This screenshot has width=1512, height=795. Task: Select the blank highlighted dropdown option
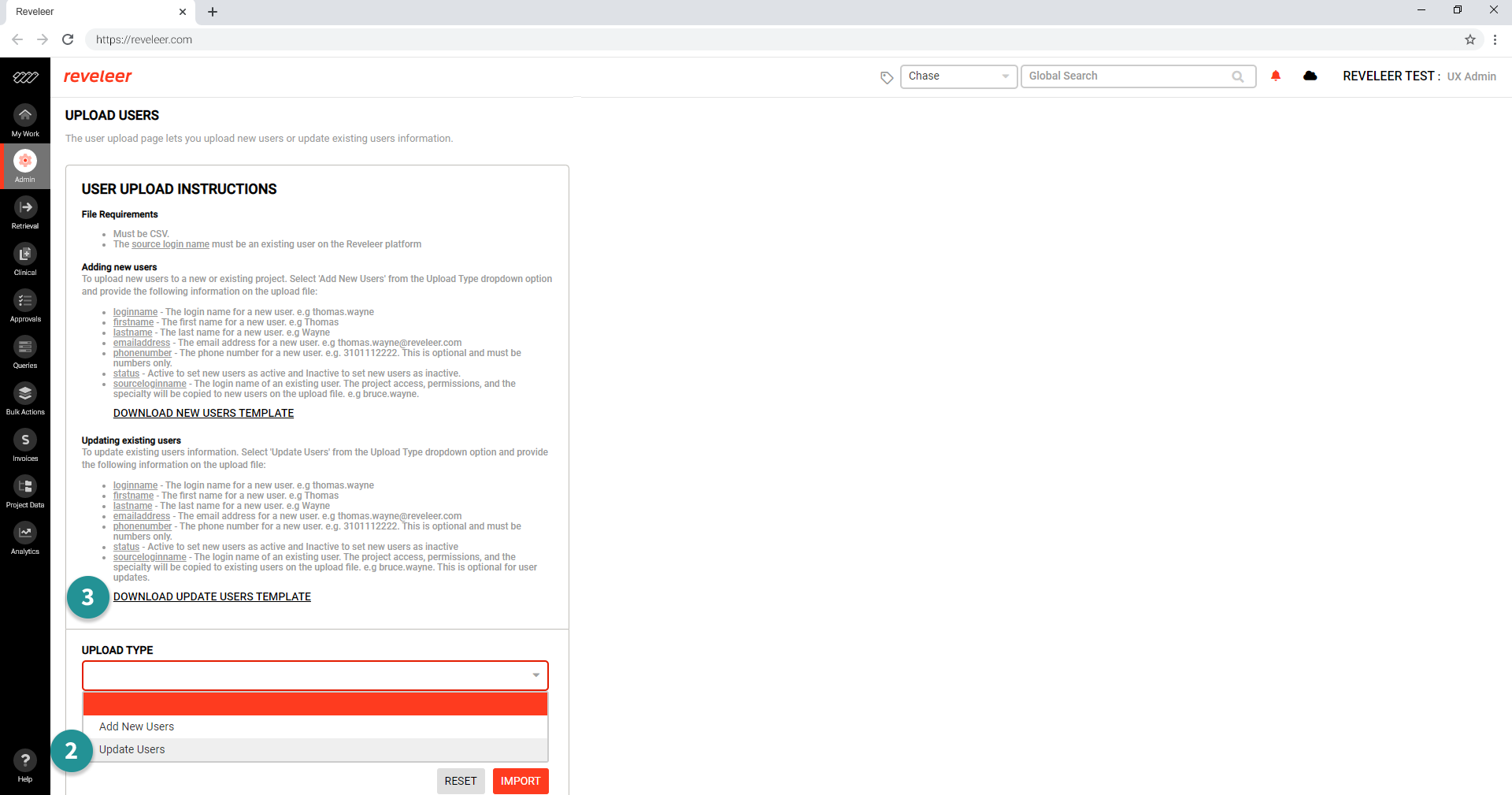[x=315, y=704]
